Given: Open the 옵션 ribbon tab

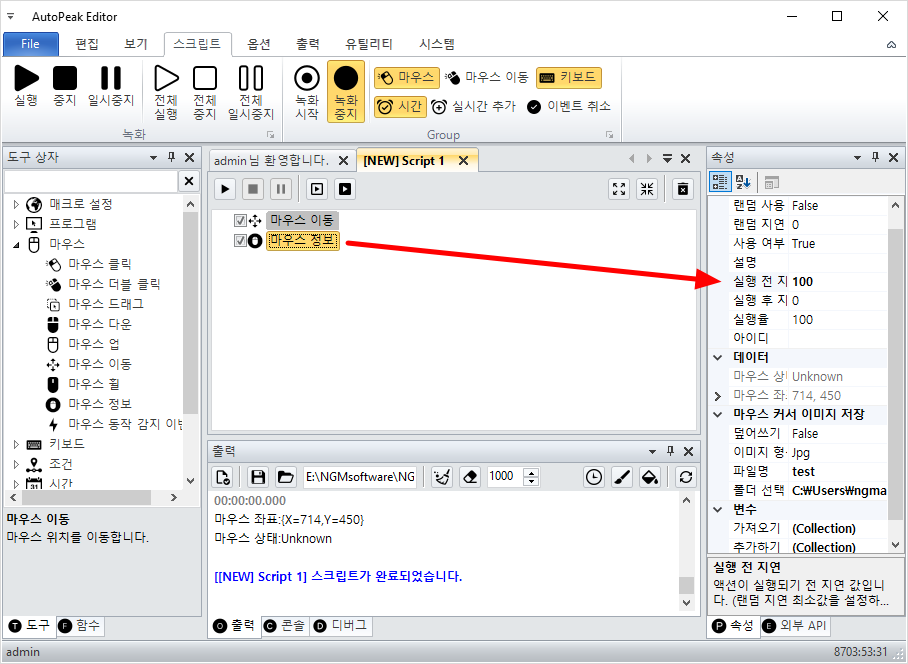Looking at the screenshot, I should coord(259,44).
